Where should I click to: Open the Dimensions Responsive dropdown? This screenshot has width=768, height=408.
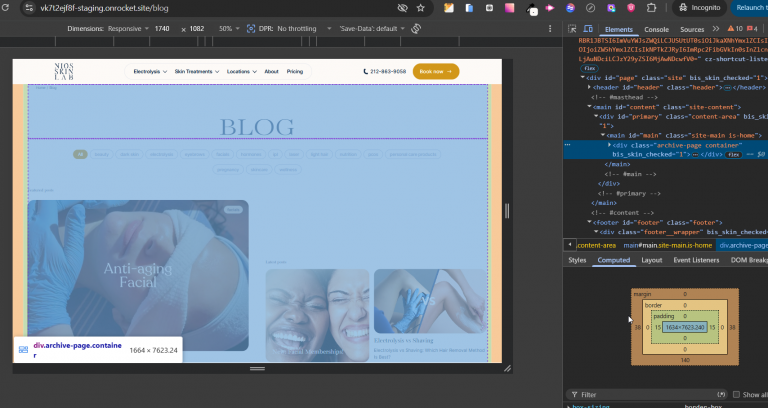[x=128, y=28]
